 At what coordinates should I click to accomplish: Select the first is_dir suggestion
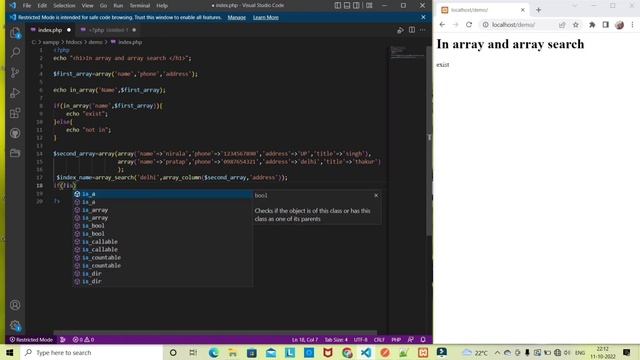click(163, 274)
